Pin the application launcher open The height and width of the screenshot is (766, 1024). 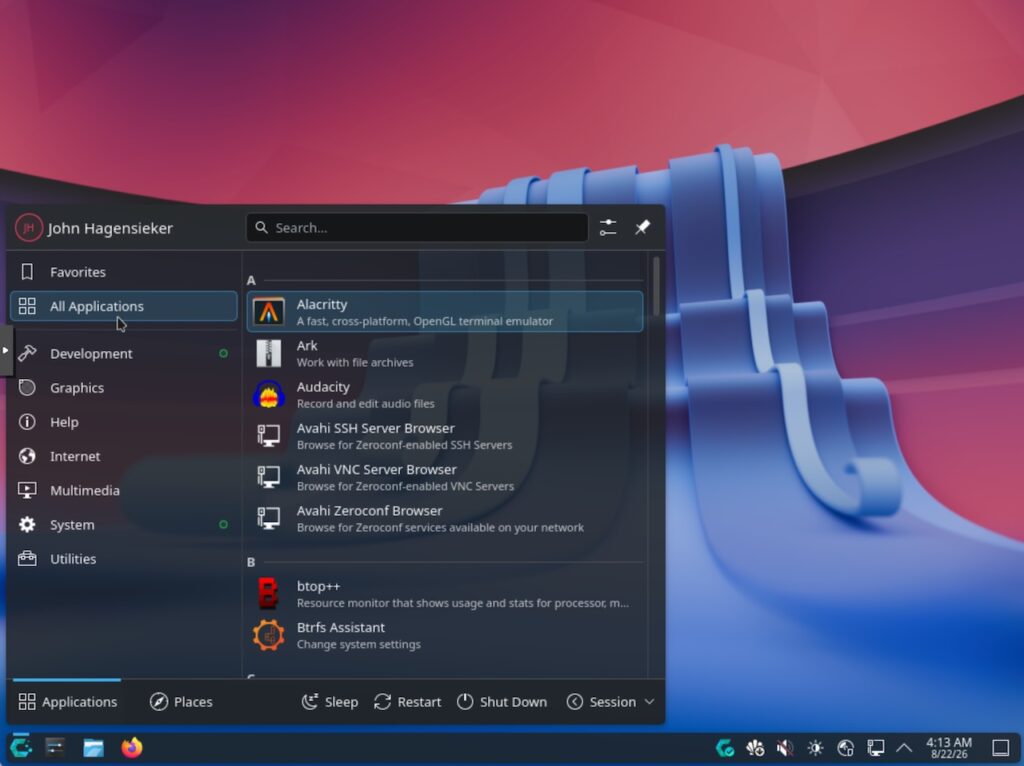[643, 227]
